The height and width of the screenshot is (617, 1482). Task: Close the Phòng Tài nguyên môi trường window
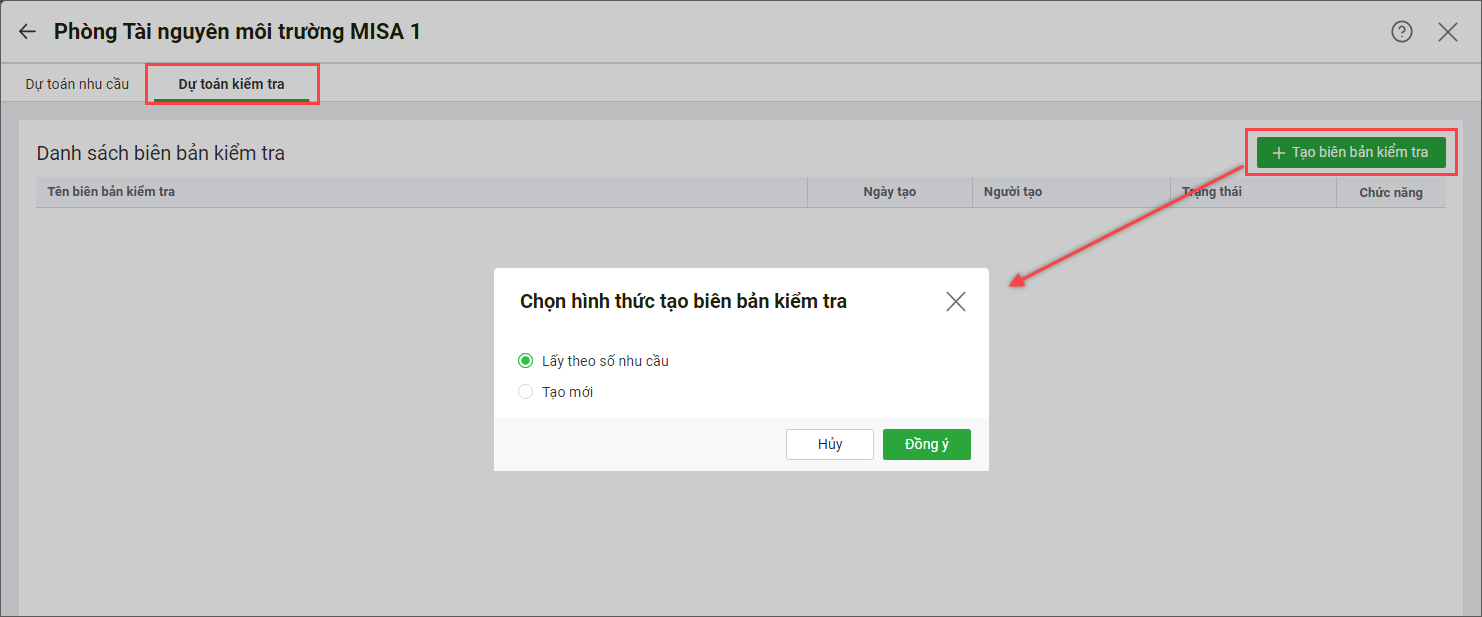[1447, 32]
